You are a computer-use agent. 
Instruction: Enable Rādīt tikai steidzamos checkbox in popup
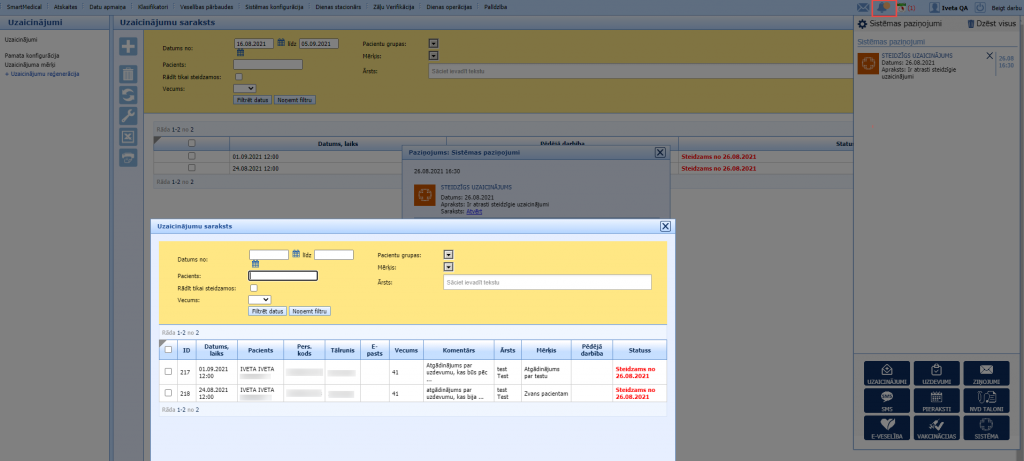pyautogui.click(x=254, y=288)
